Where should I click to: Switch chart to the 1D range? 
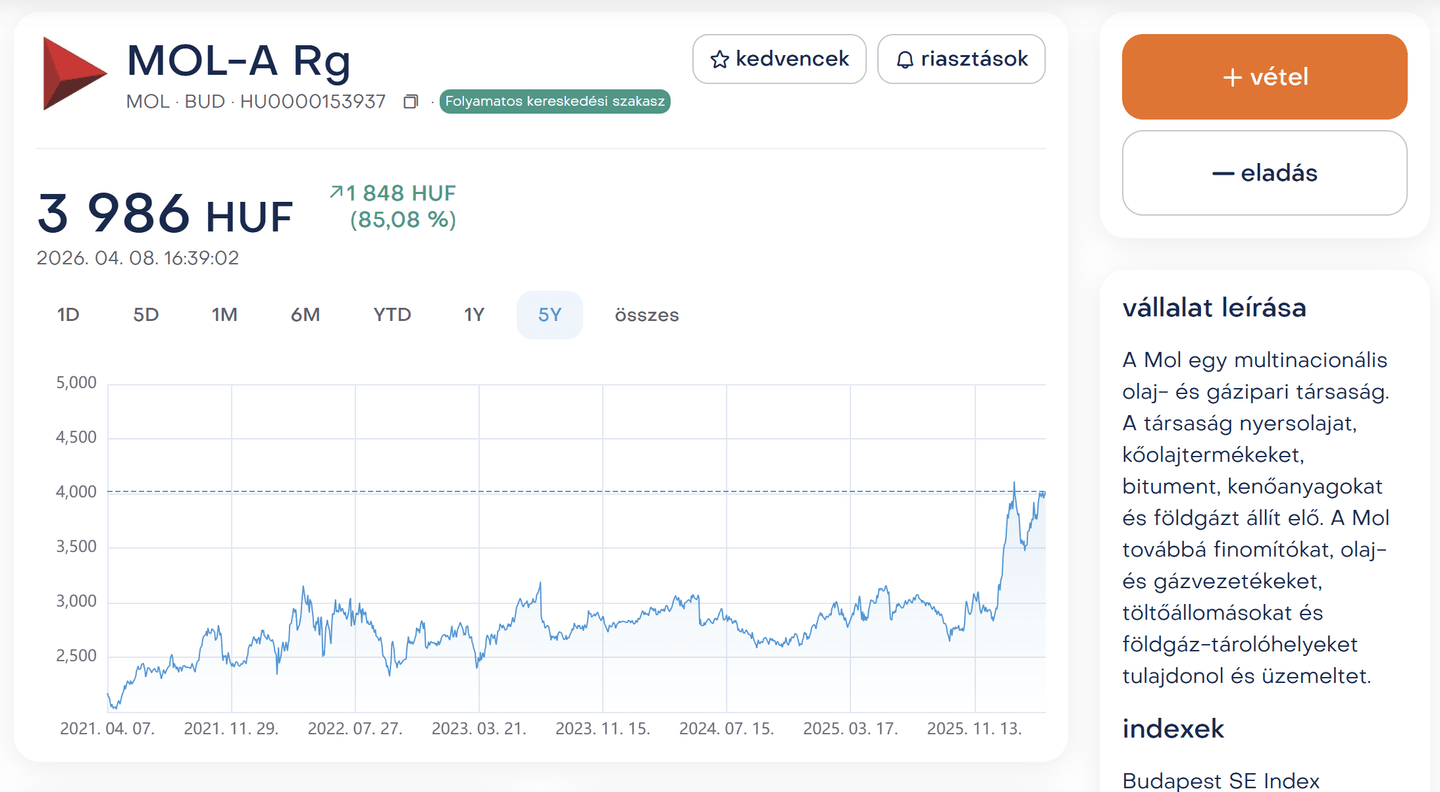pos(68,315)
